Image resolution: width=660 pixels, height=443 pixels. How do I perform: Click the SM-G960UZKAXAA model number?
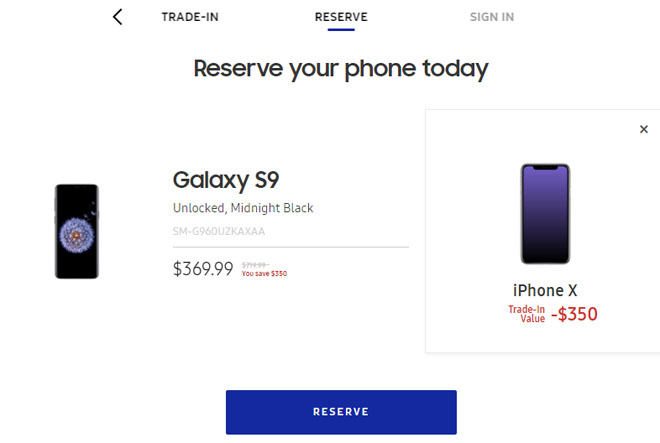[225, 231]
